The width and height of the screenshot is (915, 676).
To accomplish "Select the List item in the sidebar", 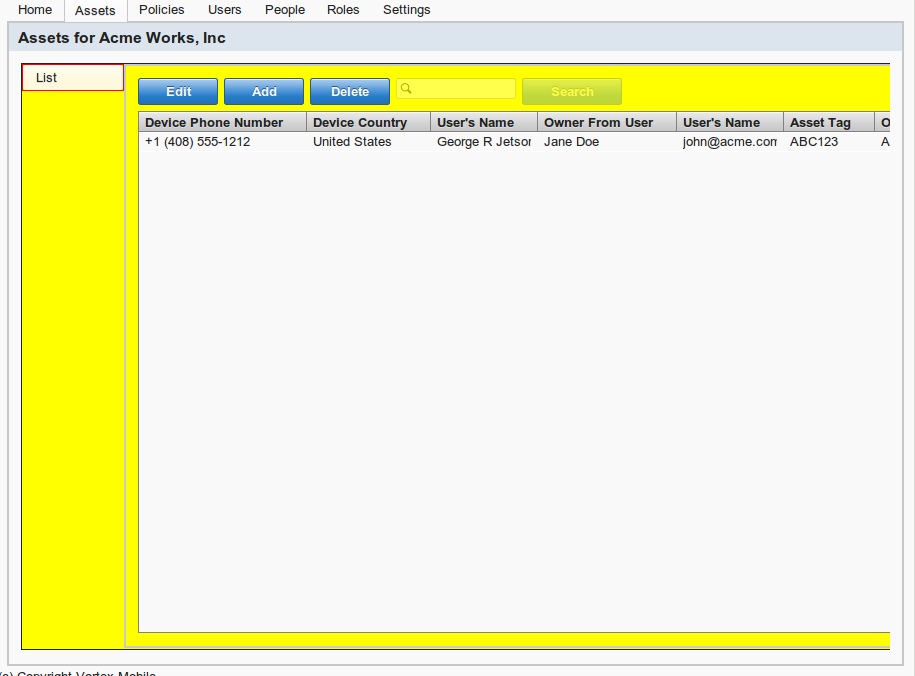I will 73,78.
